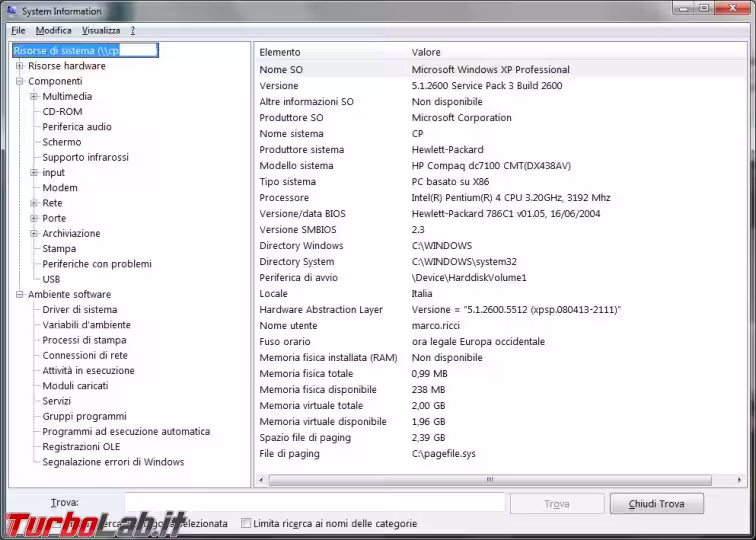This screenshot has height=540, width=756.
Task: Open the Modifica menu
Action: [x=53, y=31]
